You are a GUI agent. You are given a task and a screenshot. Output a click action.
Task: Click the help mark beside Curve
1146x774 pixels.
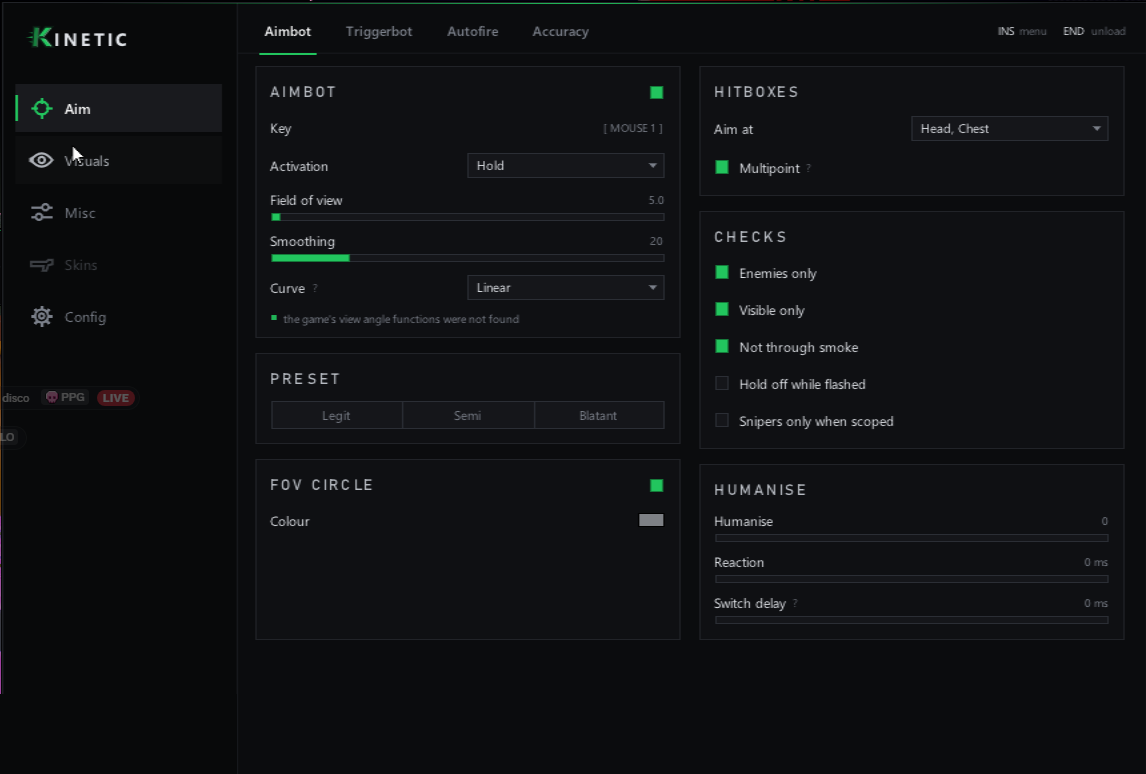pyautogui.click(x=315, y=288)
